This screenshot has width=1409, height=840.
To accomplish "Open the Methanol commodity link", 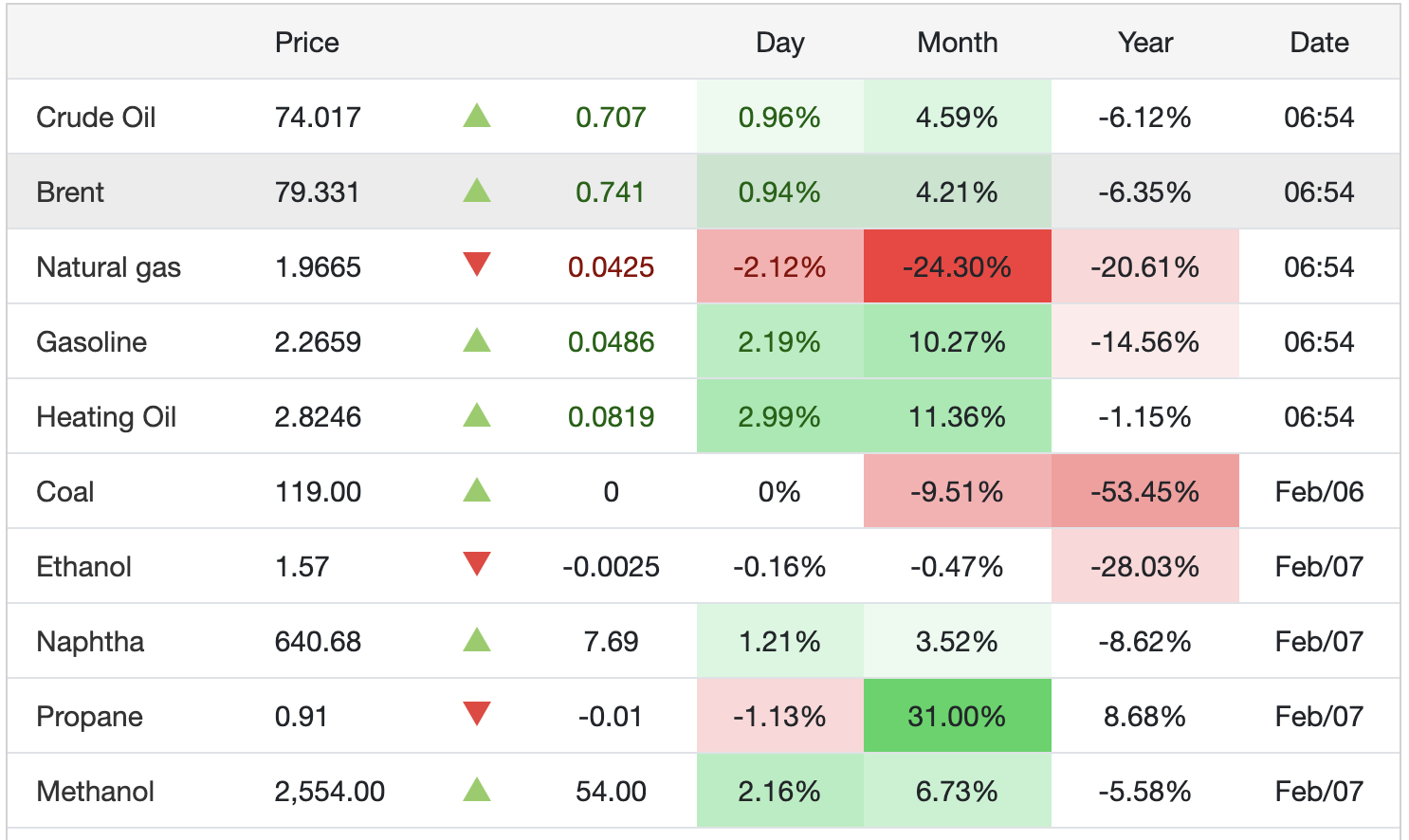I will [96, 792].
